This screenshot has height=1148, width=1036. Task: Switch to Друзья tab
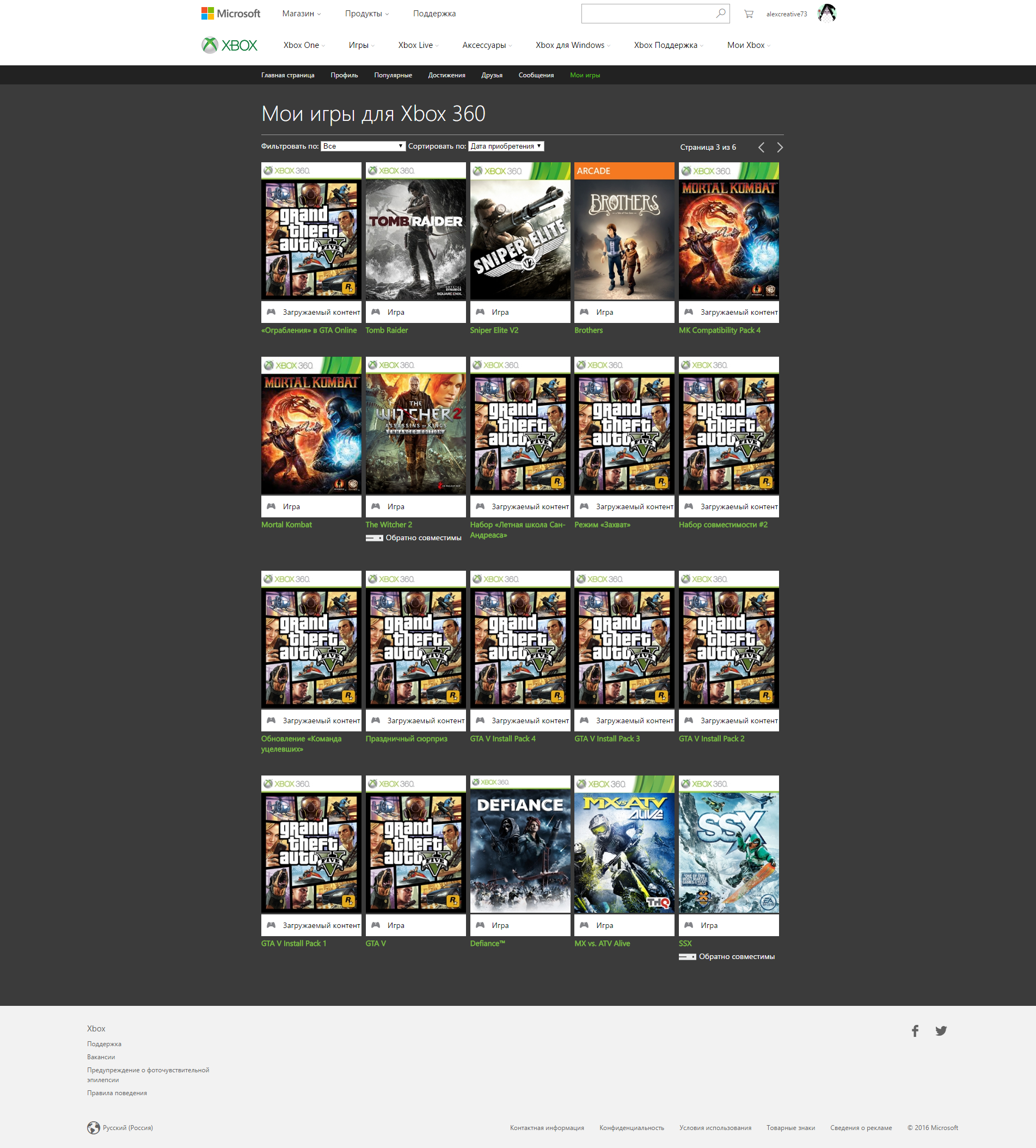pos(492,75)
